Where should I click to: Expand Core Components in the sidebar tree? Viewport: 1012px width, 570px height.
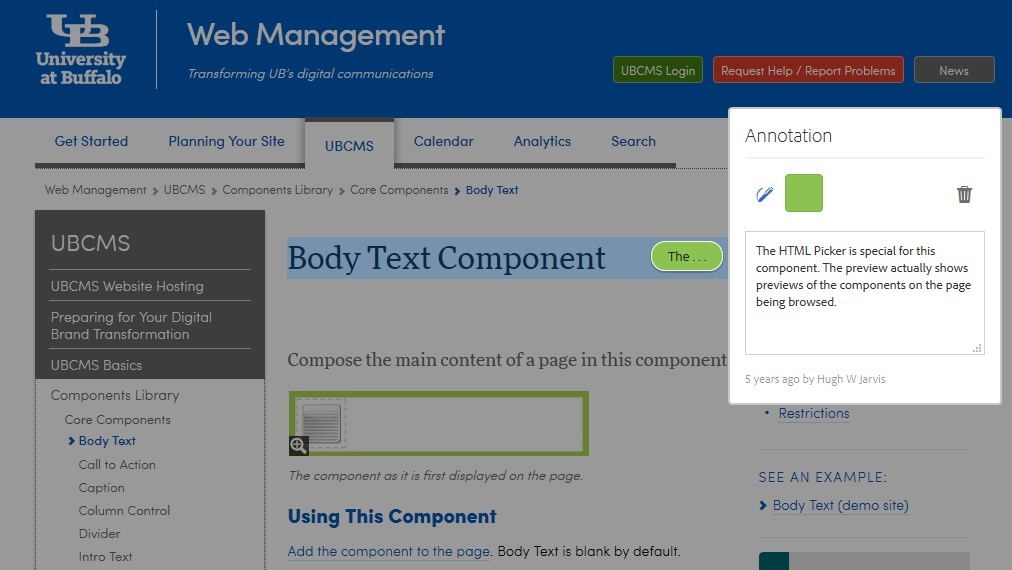click(118, 420)
